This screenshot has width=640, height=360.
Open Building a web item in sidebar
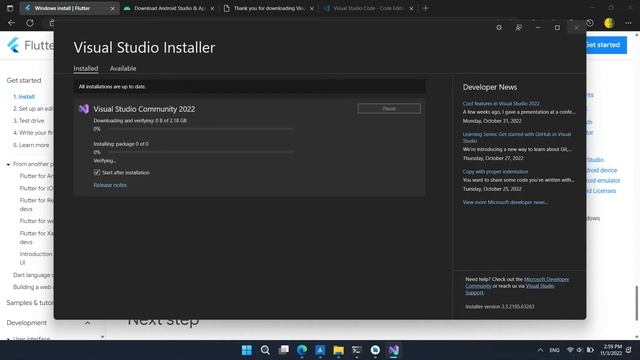tap(33, 287)
